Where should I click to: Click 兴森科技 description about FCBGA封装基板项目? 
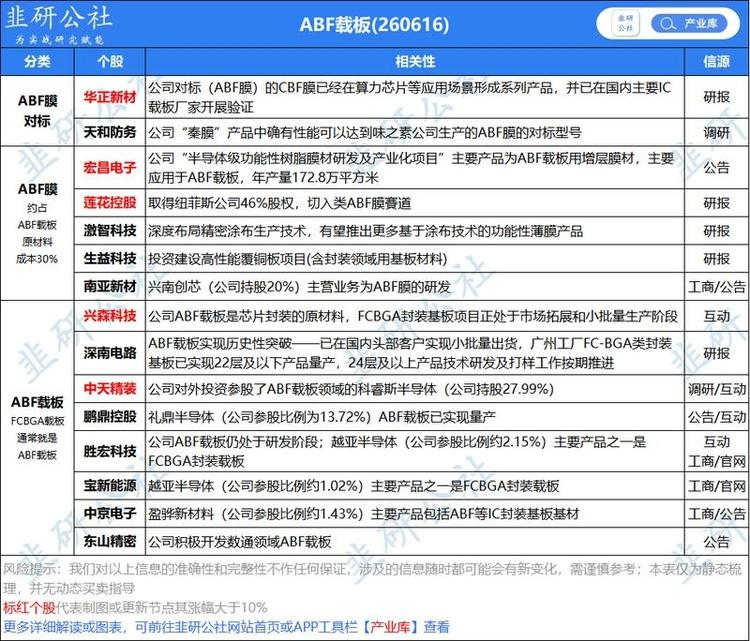click(x=413, y=316)
